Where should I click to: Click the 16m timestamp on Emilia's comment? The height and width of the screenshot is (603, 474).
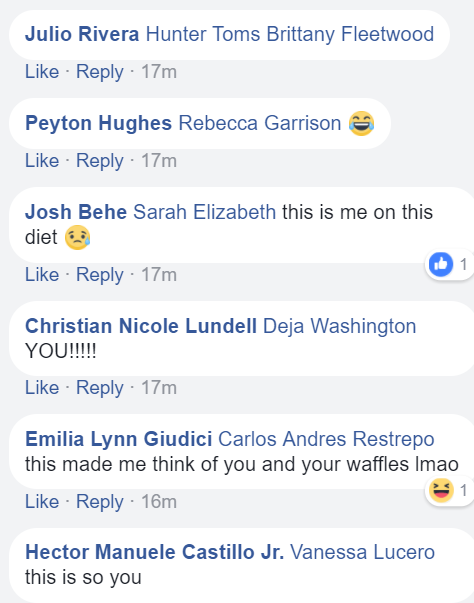click(159, 501)
